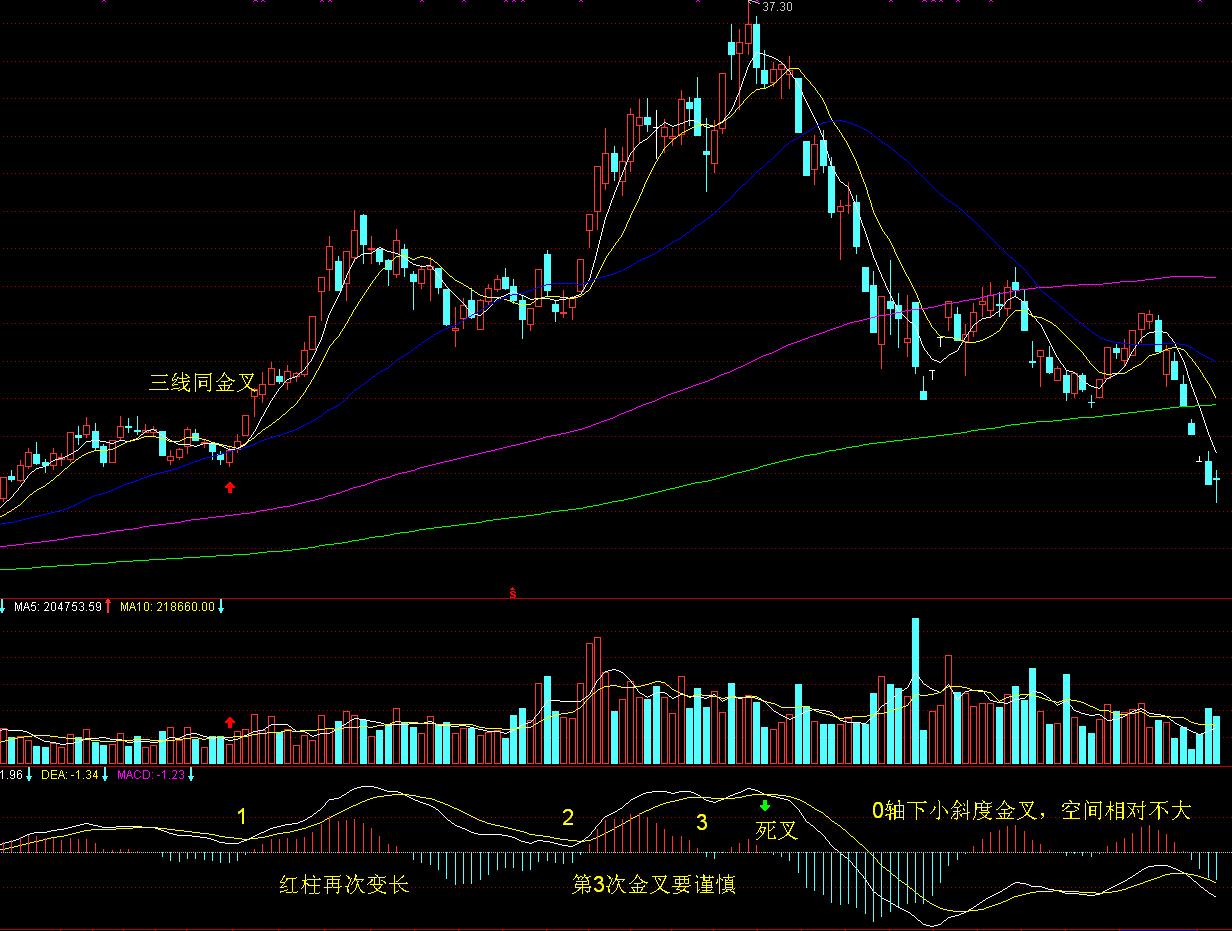Click the 第3次金叉要谨慎 annotation

click(653, 885)
